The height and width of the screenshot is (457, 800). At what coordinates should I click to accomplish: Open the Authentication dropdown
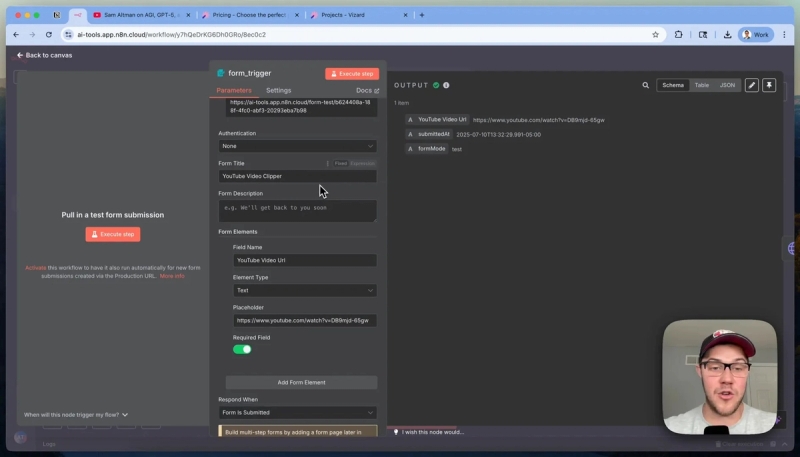(297, 146)
